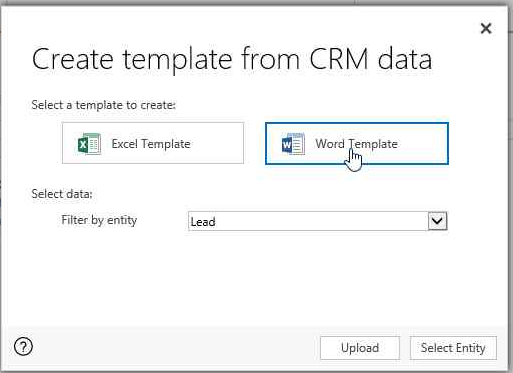
Task: Click the Select data: label
Action: click(x=62, y=194)
